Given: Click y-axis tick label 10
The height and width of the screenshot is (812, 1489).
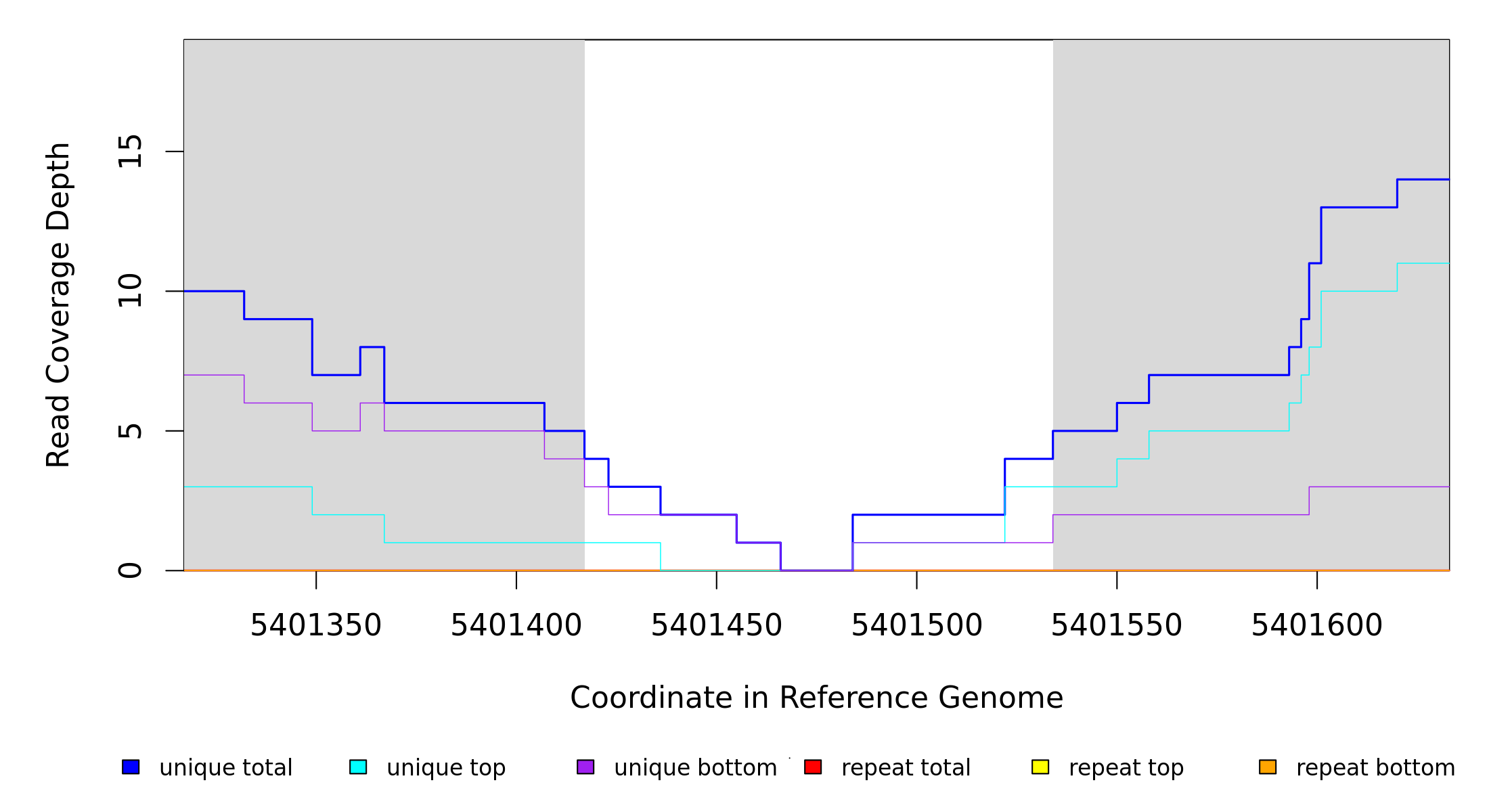Looking at the screenshot, I should click(130, 291).
